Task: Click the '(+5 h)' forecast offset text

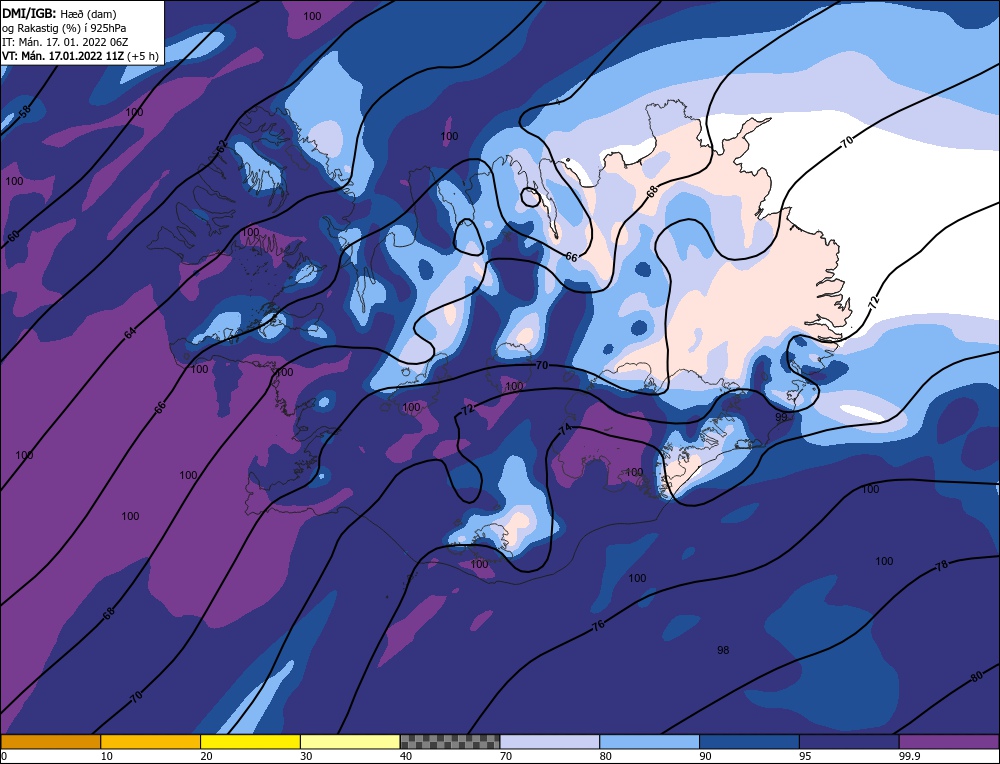Action: [x=143, y=56]
